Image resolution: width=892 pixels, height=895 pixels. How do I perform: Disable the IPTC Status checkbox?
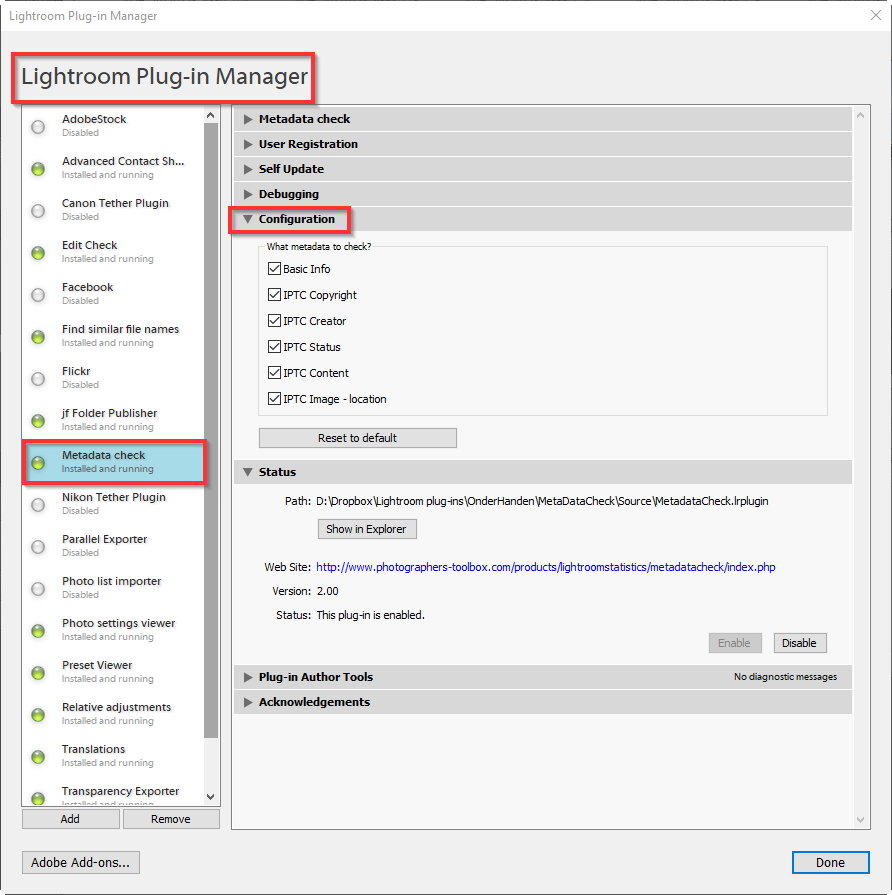click(275, 346)
